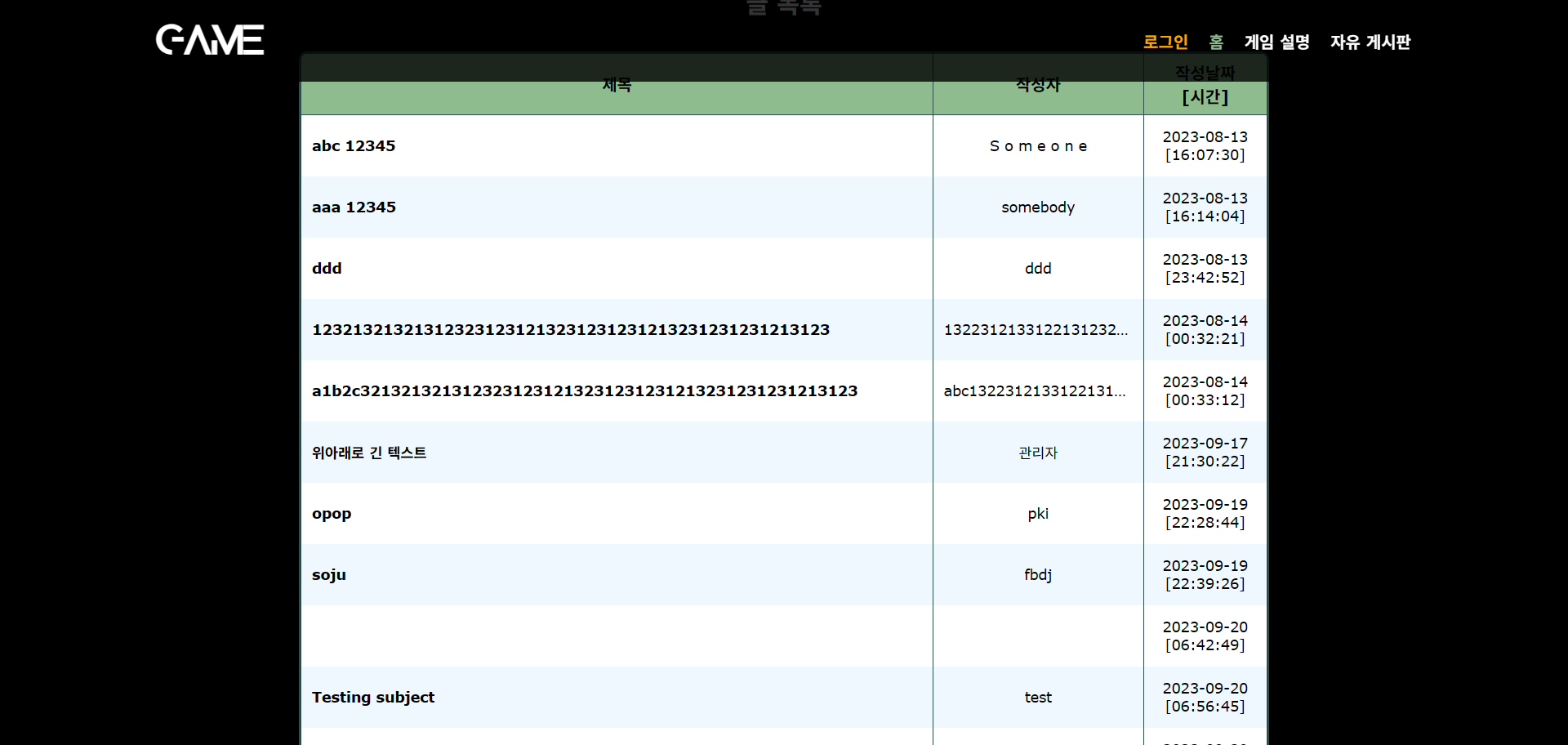1568x745 pixels.
Task: Open the post titled ddd
Action: point(327,269)
